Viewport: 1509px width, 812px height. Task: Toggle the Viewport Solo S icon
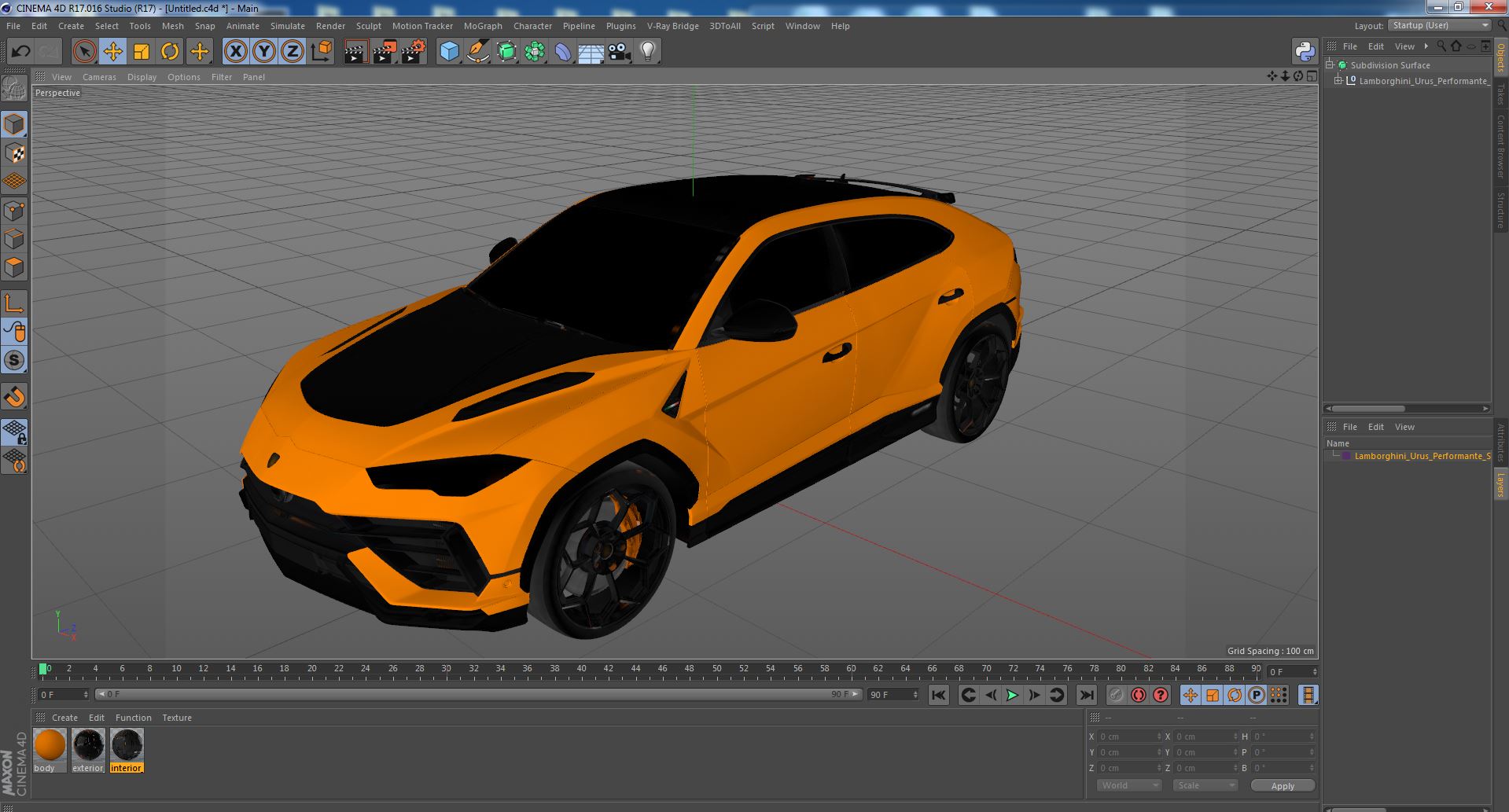pos(14,361)
